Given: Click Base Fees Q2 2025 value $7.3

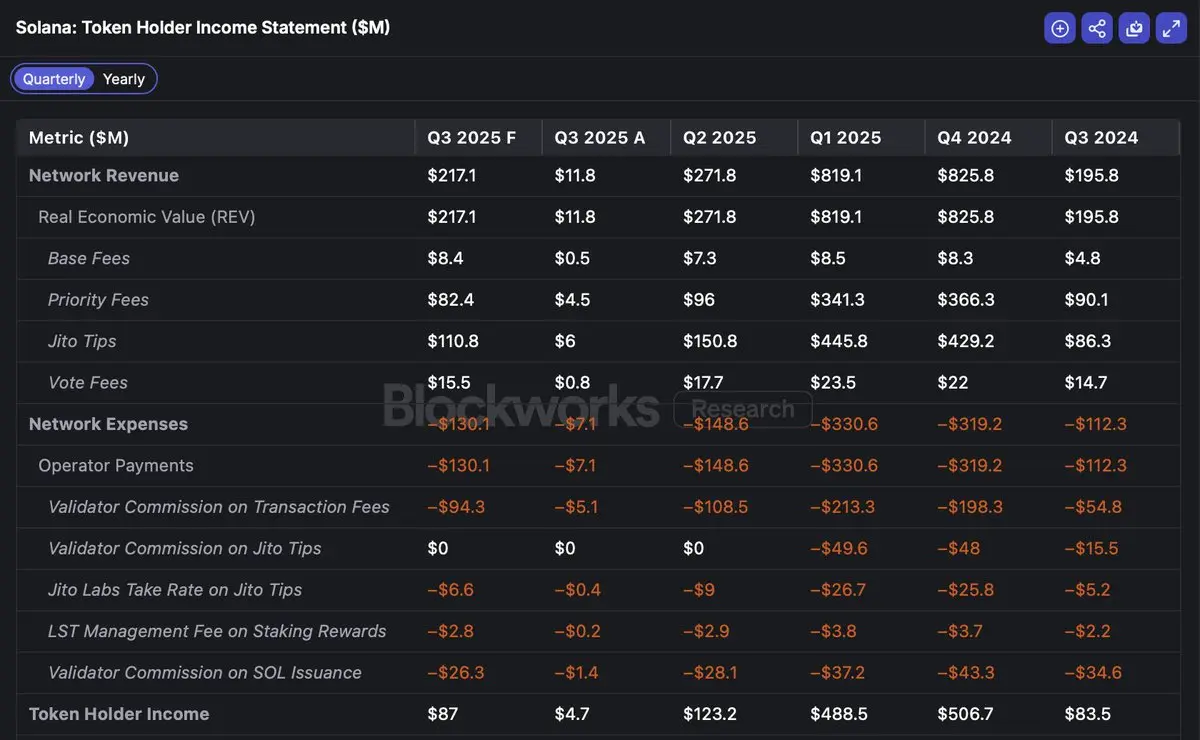Looking at the screenshot, I should 700,258.
